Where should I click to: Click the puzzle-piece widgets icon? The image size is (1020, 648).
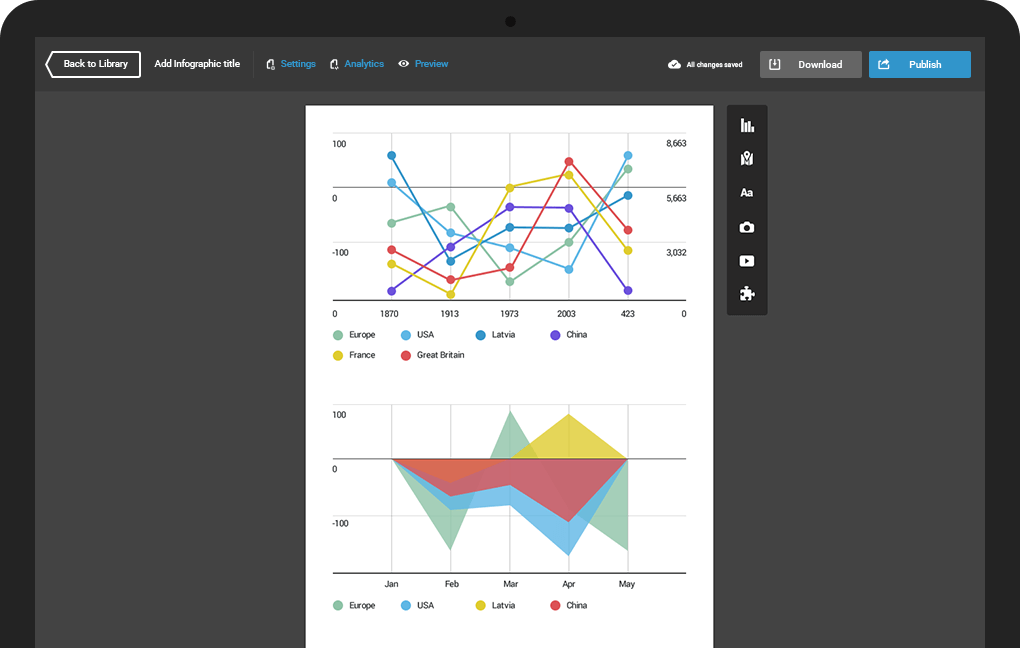(x=747, y=294)
